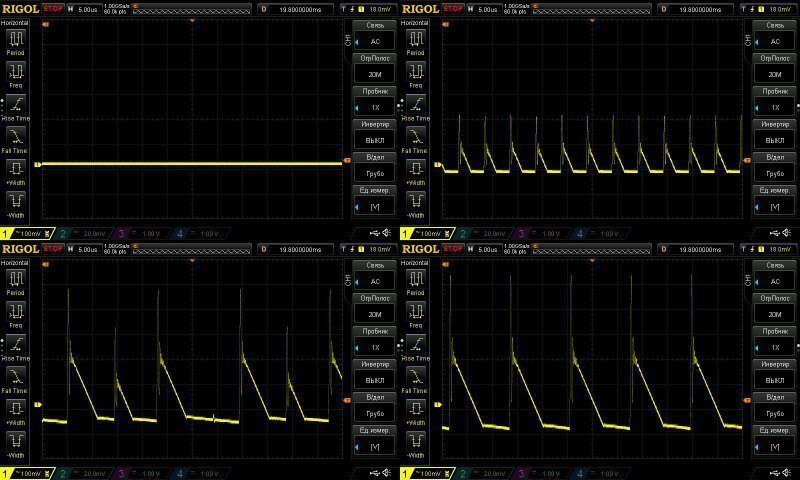800x480 pixels.
Task: Select channel 2 tab 20.0mV in top-left capture
Action: click(x=84, y=234)
